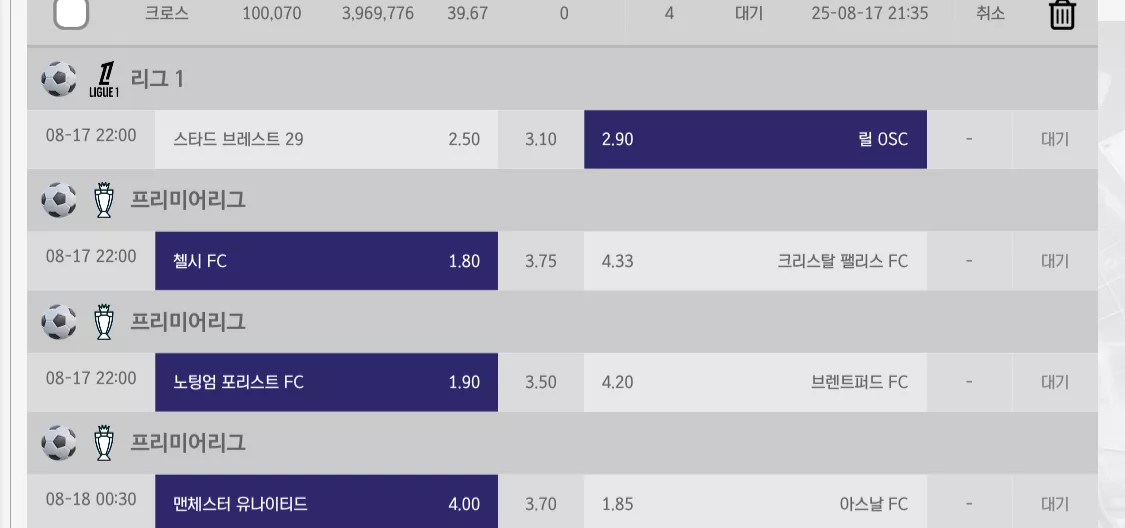Click the Premier League trophy icon above 첼시 FC
The width and height of the screenshot is (1125, 528).
pos(104,200)
